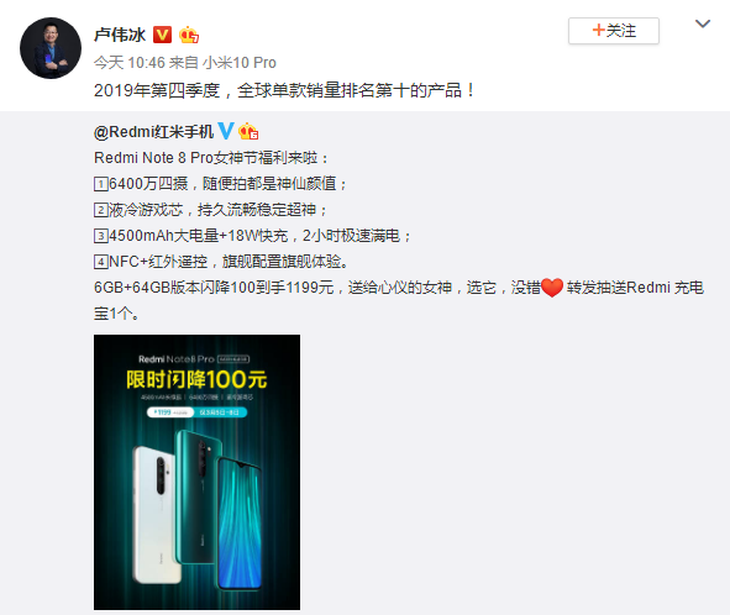Image resolution: width=730 pixels, height=615 pixels.
Task: Follow the user with +关注 button
Action: [614, 31]
